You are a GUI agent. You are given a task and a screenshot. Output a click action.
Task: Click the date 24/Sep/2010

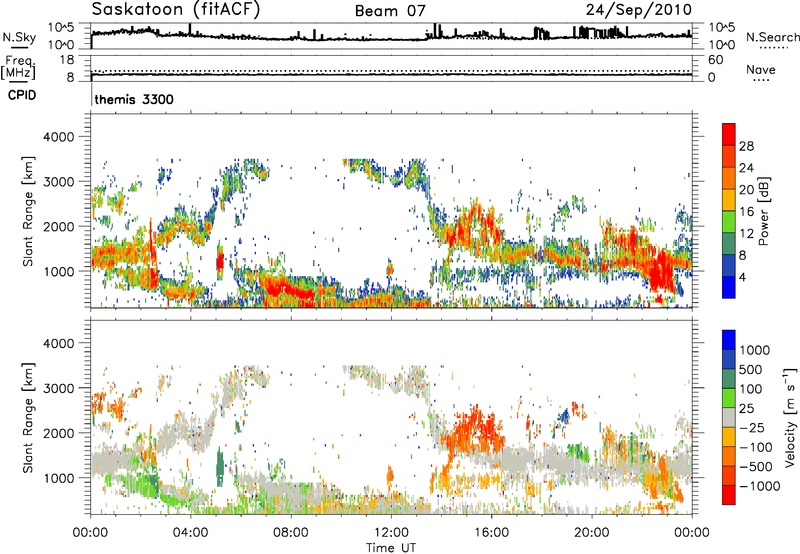[x=639, y=10]
